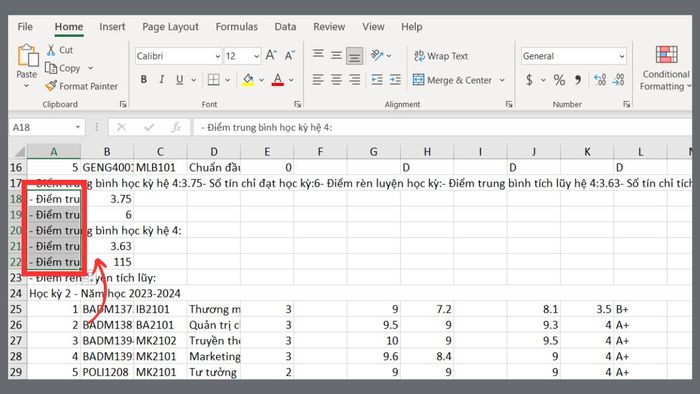Image resolution: width=700 pixels, height=394 pixels.
Task: Decrease decimal places
Action: click(x=618, y=80)
